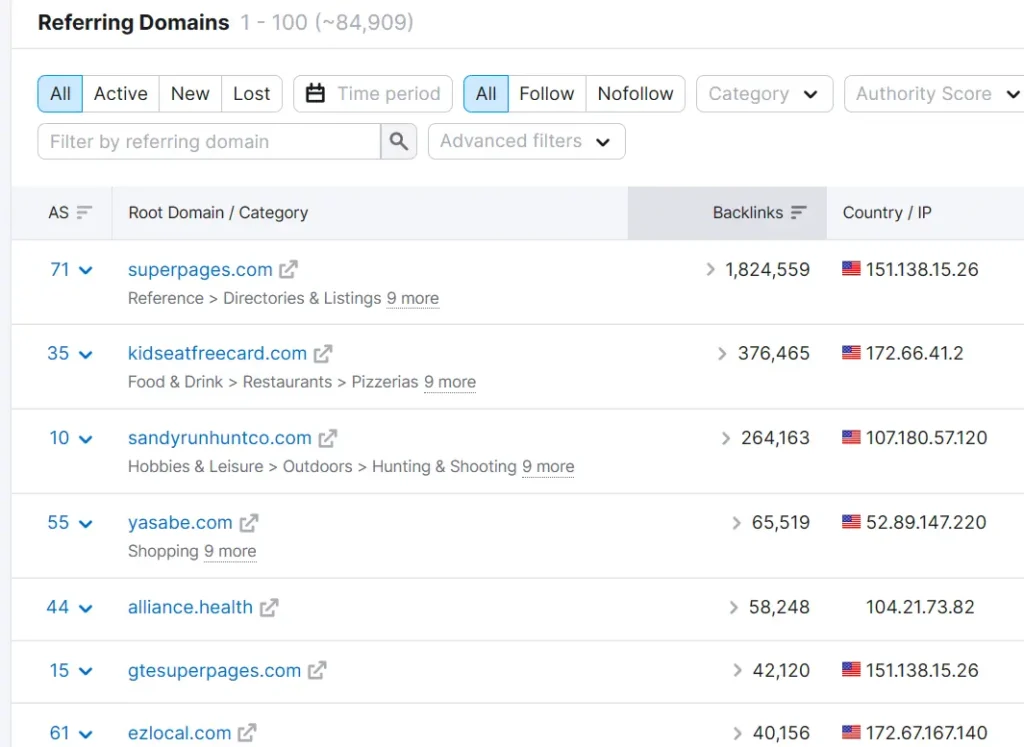Click the IP address 104.21.73.82
The image size is (1024, 747).
(920, 607)
